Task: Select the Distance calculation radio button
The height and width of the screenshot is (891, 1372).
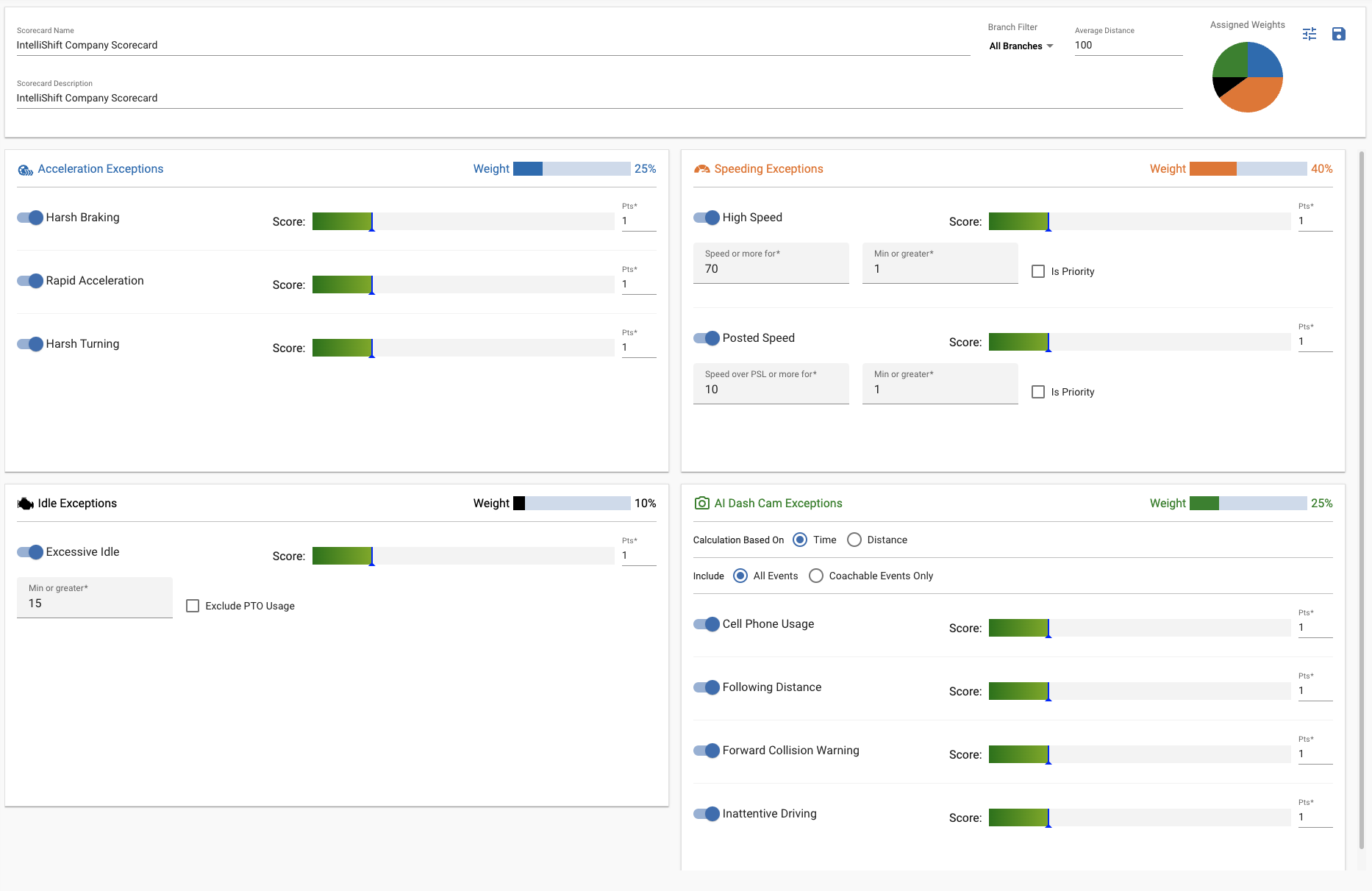Action: tap(854, 540)
